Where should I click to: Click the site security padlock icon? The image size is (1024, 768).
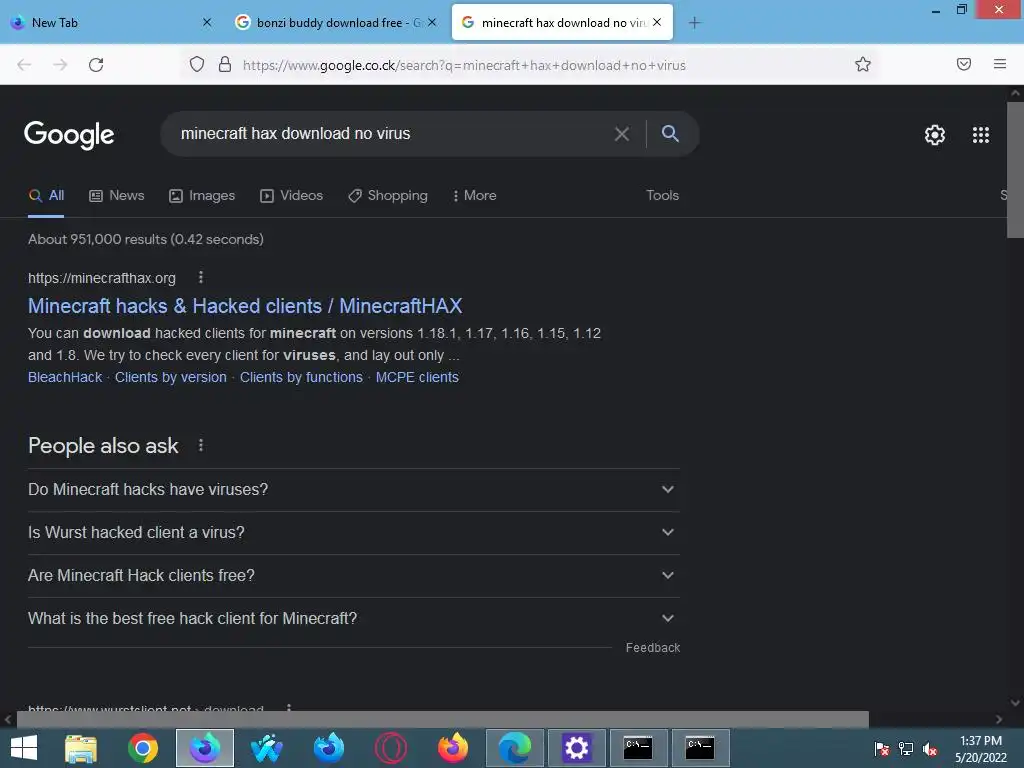pyautogui.click(x=225, y=65)
